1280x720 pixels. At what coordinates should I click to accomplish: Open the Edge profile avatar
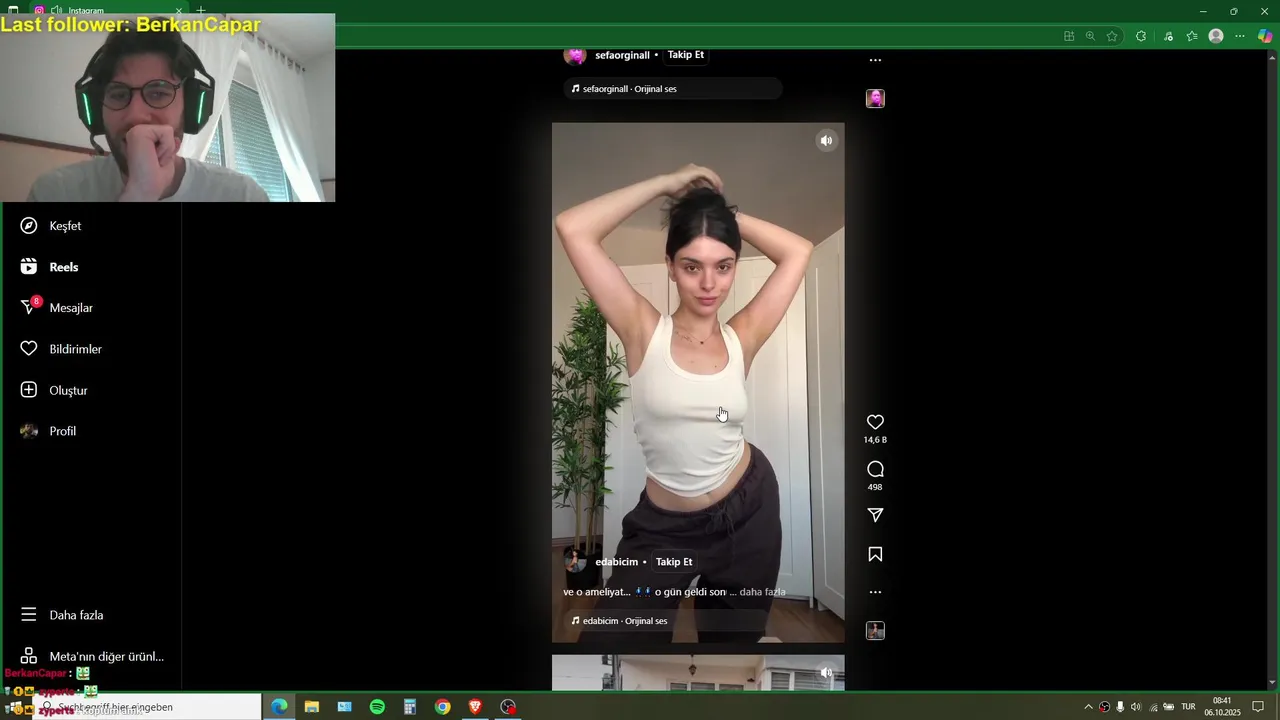1216,36
